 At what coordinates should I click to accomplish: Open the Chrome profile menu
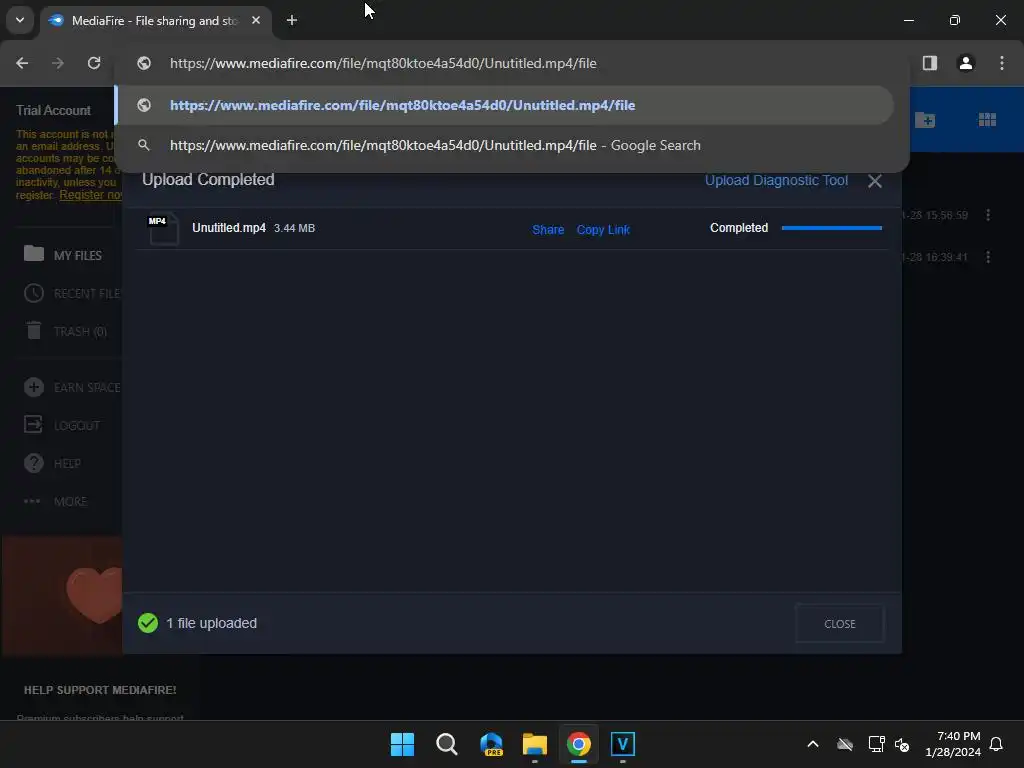(x=965, y=63)
